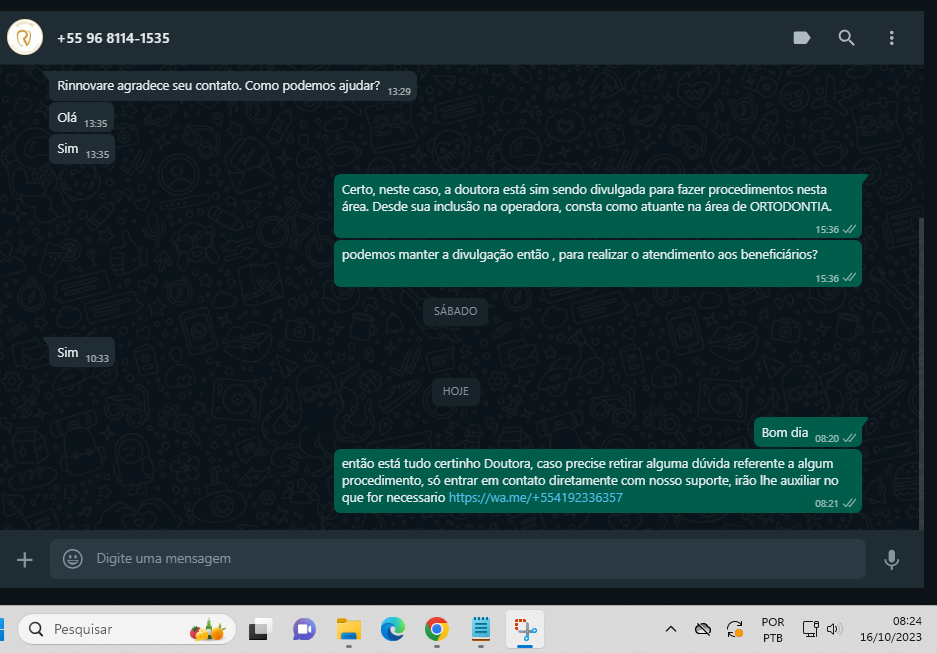This screenshot has width=937, height=653.
Task: Record a voice message with microphone icon
Action: pyautogui.click(x=892, y=560)
